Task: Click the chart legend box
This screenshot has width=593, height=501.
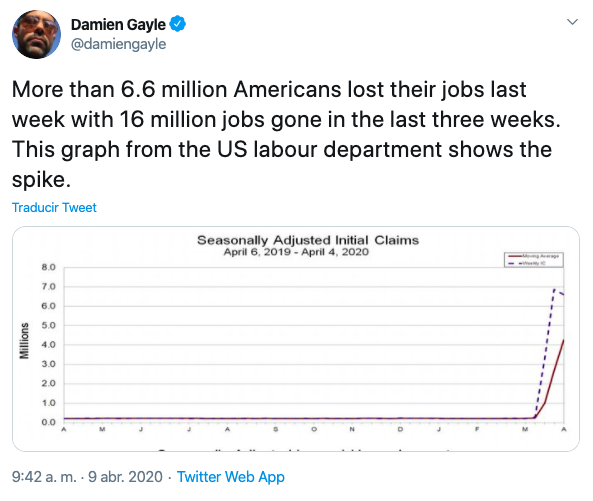Action: coord(534,260)
